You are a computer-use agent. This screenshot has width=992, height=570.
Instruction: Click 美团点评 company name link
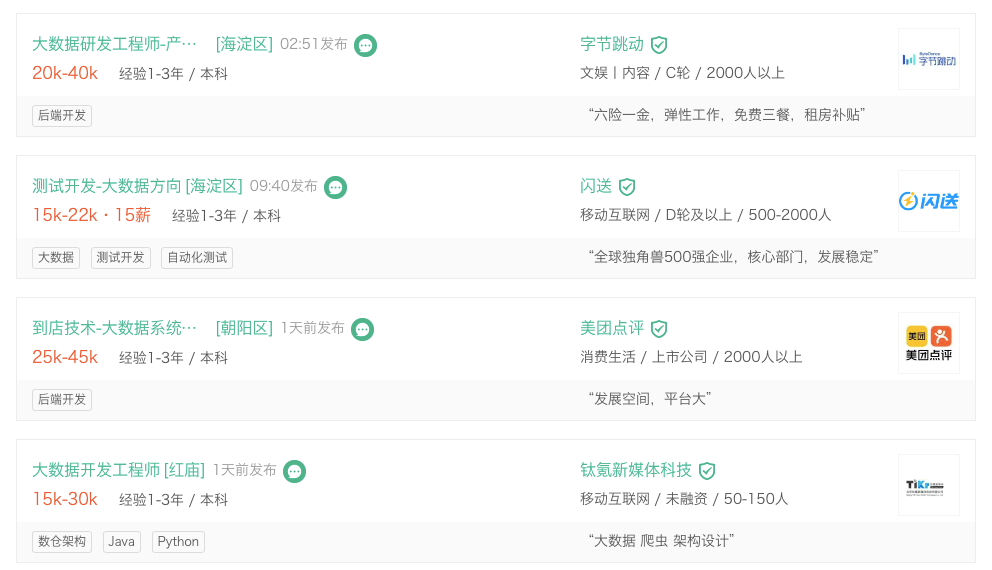[612, 328]
